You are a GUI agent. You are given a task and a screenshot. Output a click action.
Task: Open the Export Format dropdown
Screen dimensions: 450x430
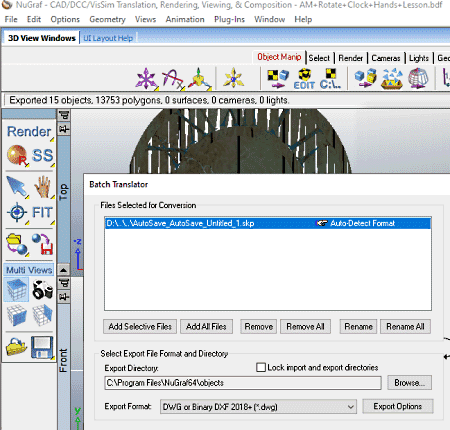(x=258, y=407)
